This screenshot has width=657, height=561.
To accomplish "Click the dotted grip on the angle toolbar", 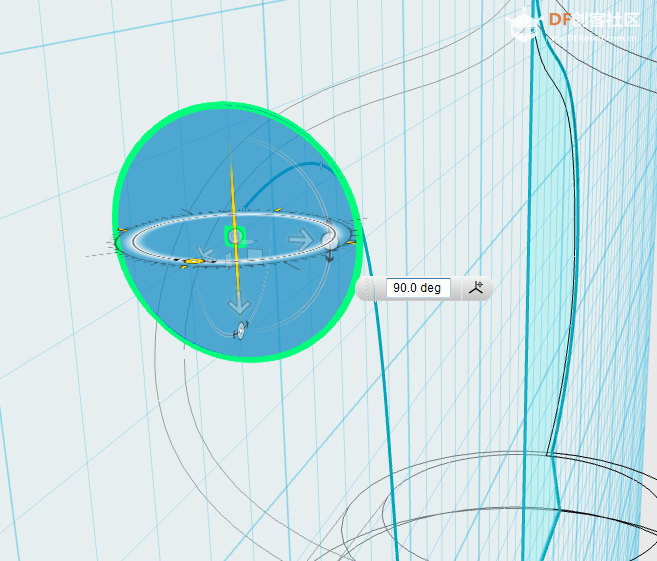I will point(370,288).
